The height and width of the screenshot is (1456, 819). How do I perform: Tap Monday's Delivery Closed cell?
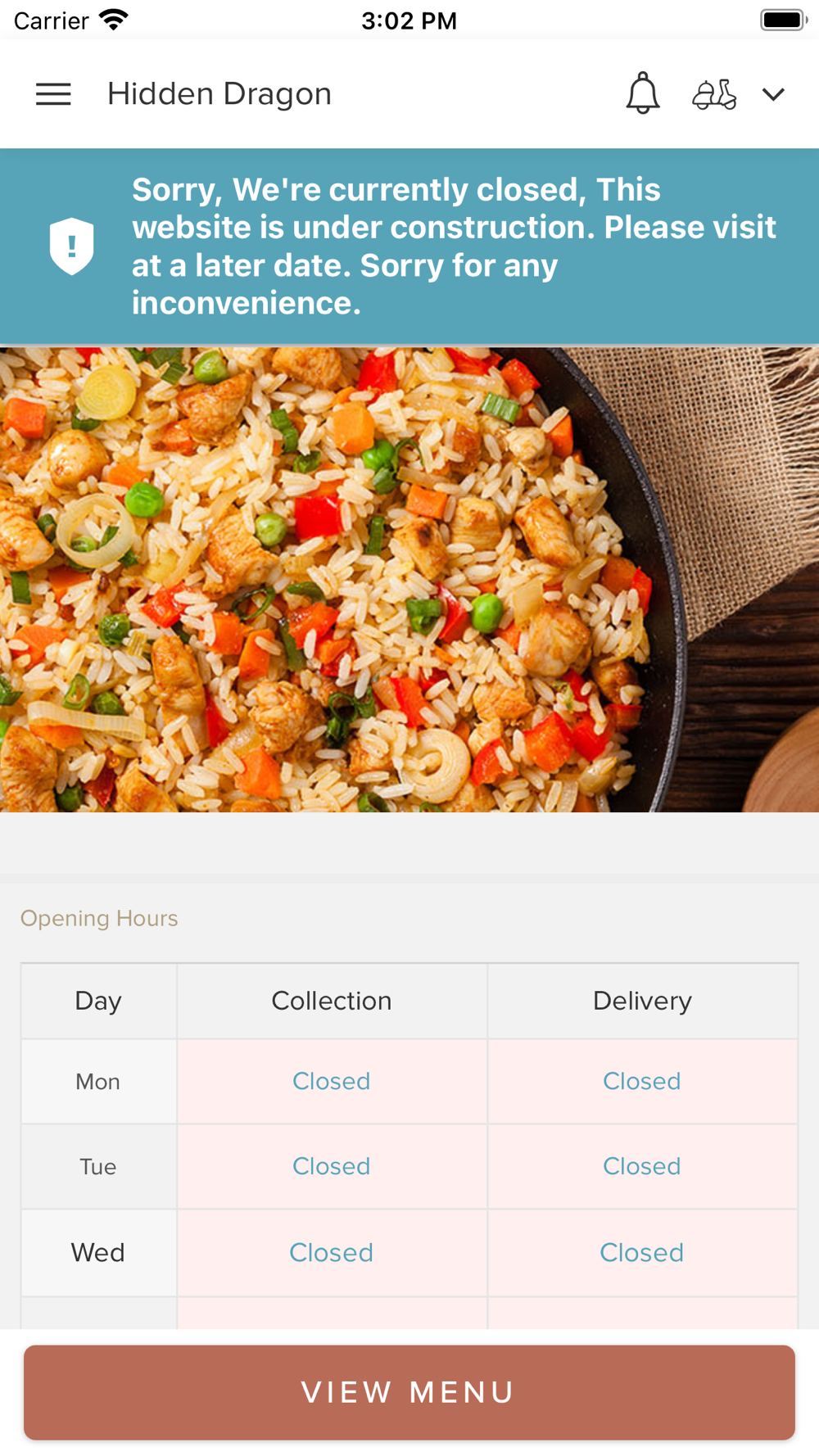click(643, 1081)
